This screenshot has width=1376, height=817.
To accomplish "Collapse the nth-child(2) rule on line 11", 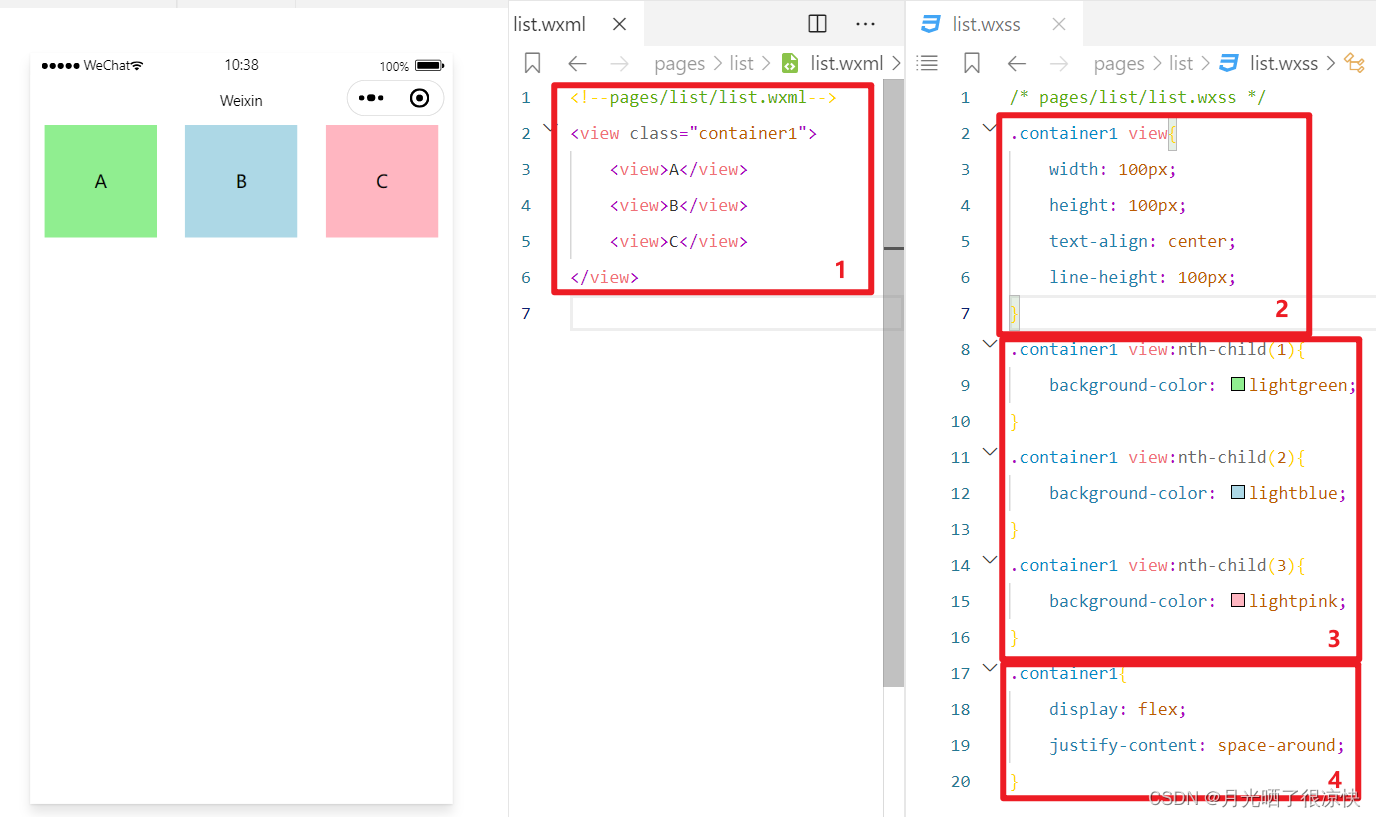I will 989,452.
